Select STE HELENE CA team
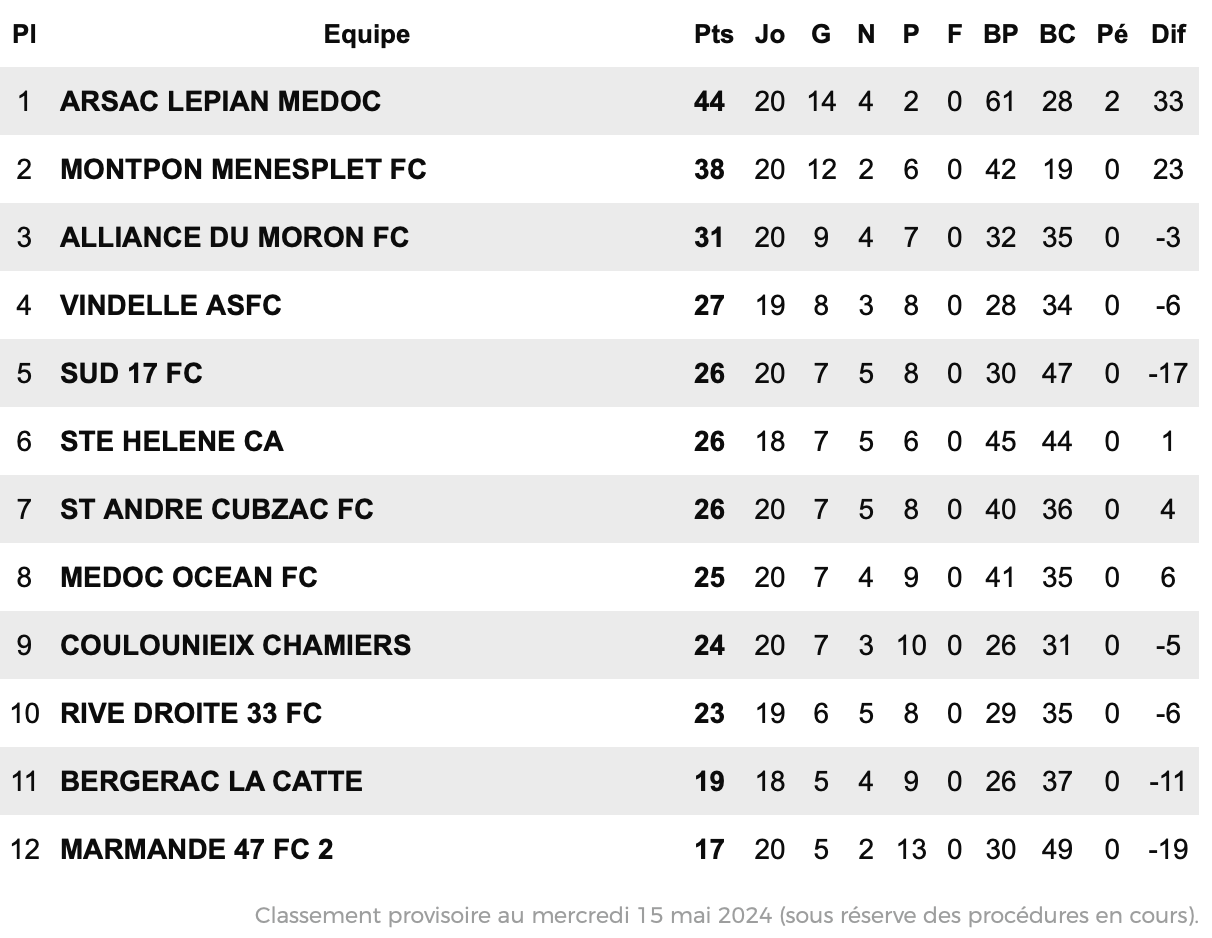The height and width of the screenshot is (938, 1212). point(172,442)
